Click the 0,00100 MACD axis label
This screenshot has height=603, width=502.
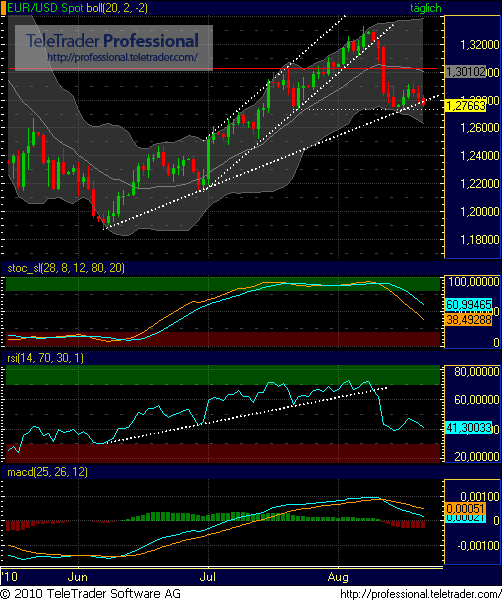coord(480,496)
